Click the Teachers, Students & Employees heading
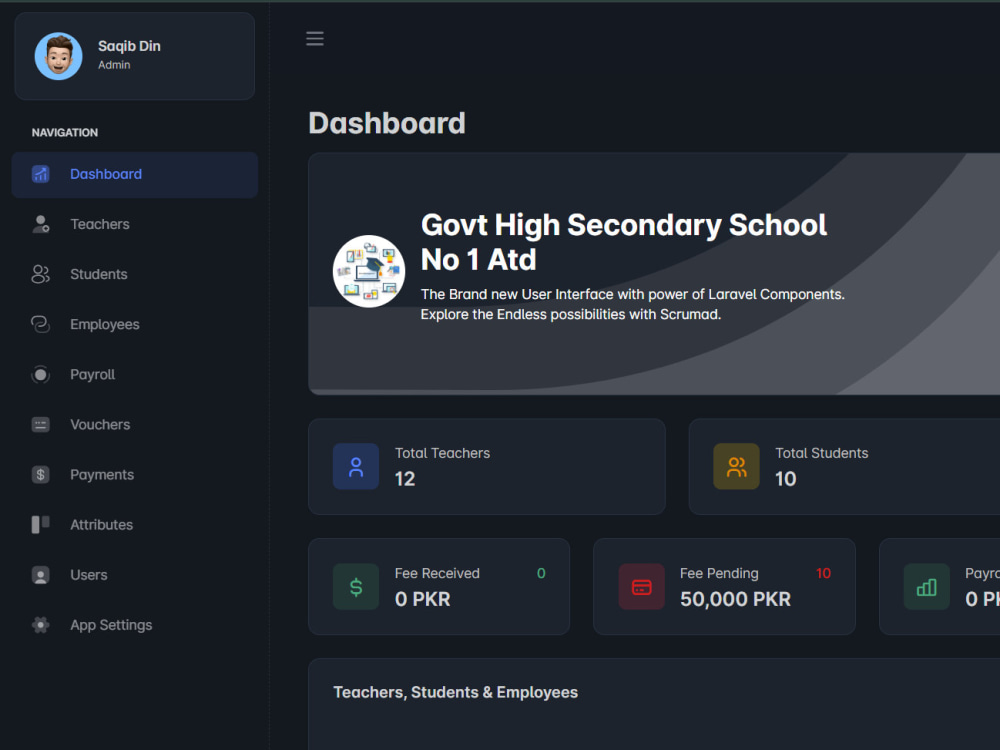 [x=455, y=693]
